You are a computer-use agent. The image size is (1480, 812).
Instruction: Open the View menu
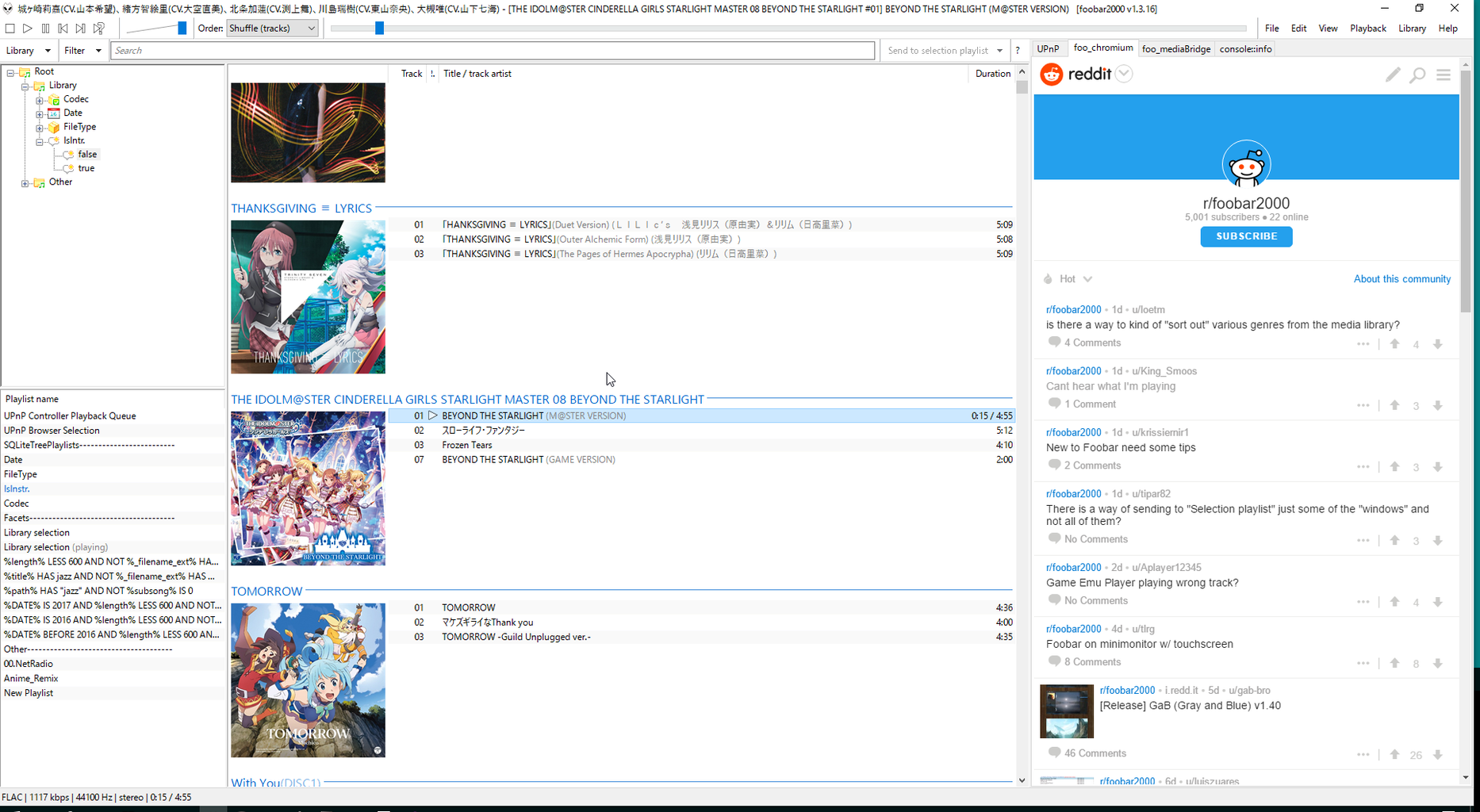[1329, 29]
